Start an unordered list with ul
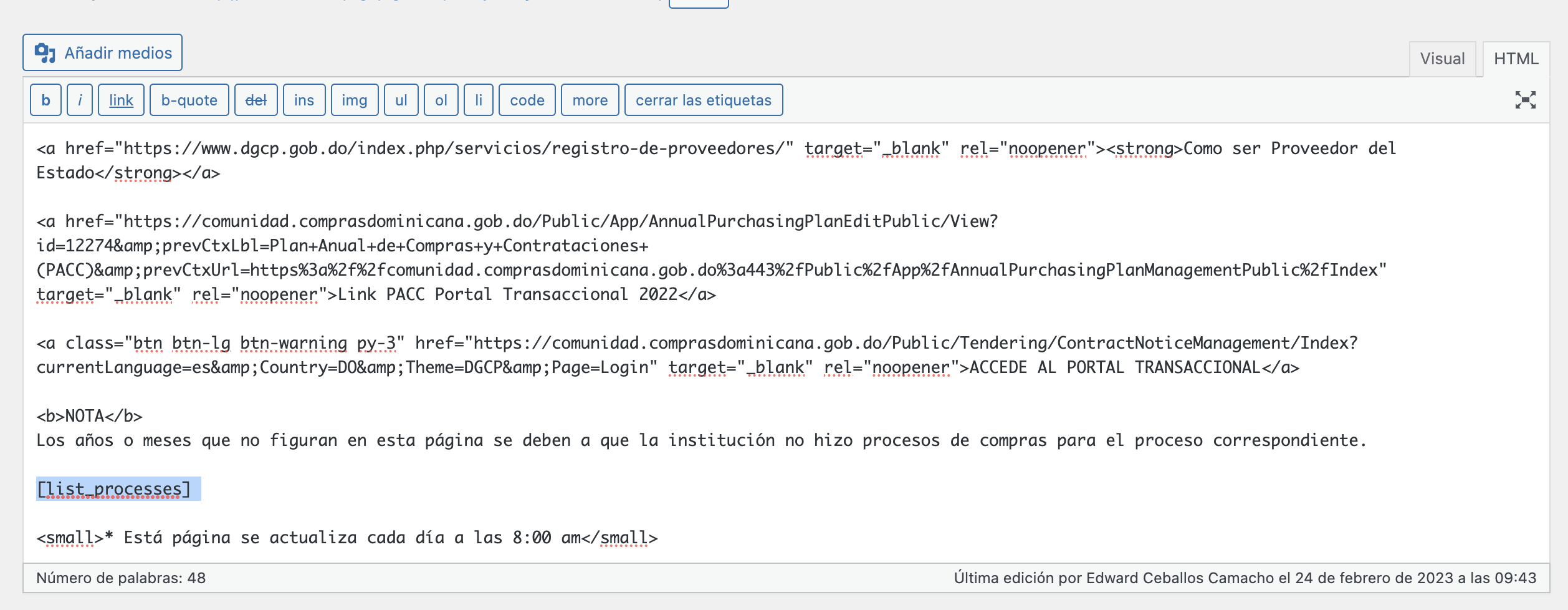1568x610 pixels. (x=401, y=100)
